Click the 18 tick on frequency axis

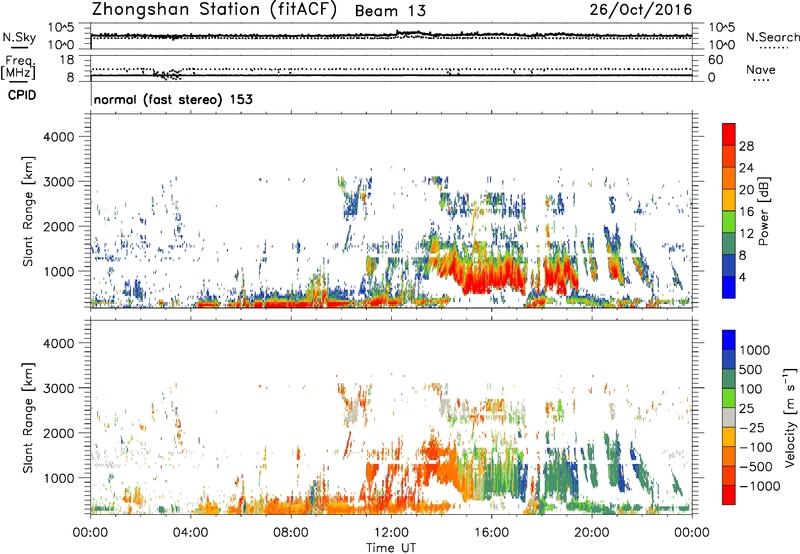point(67,60)
